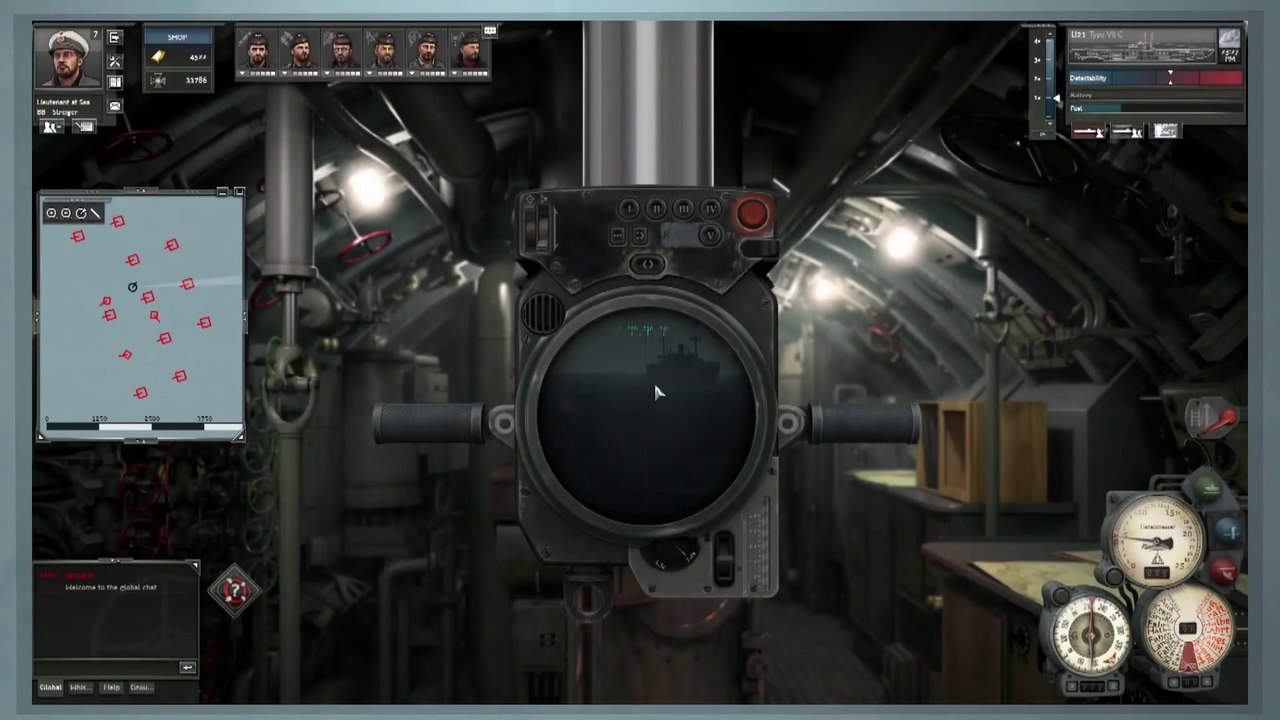Open the mail envelope icon
Viewport: 1280px width, 720px height.
click(x=115, y=105)
